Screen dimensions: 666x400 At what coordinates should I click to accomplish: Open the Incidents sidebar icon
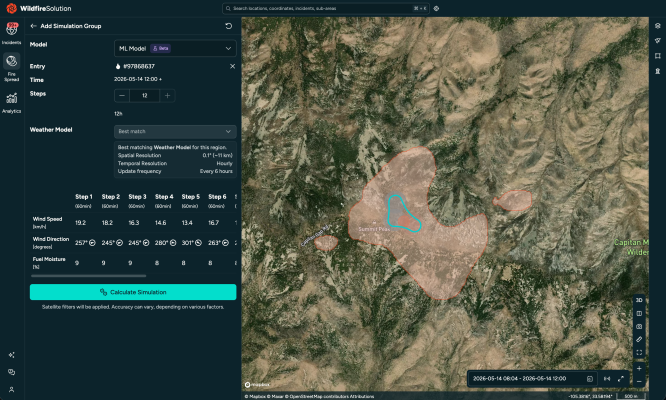coord(11,33)
